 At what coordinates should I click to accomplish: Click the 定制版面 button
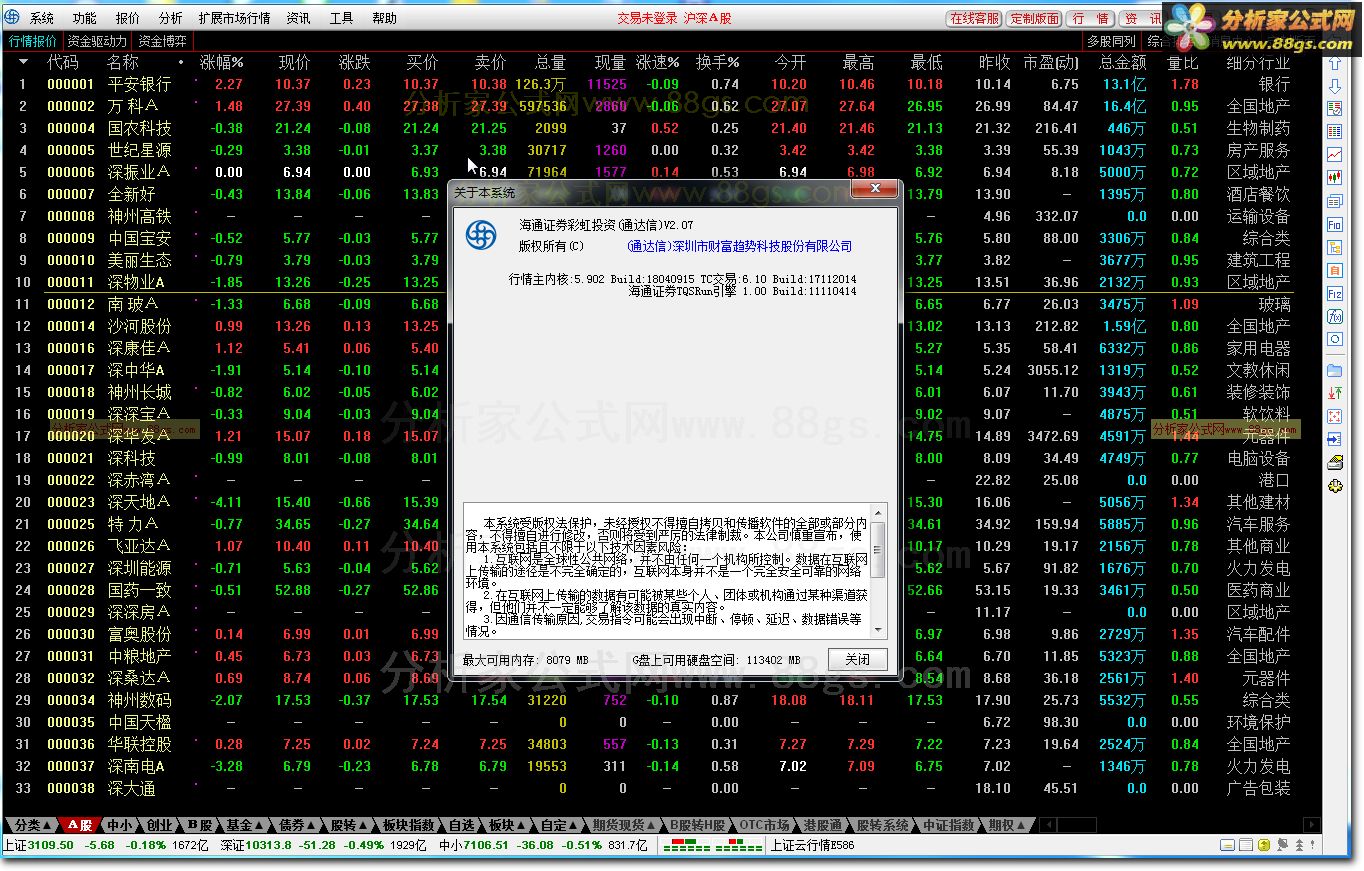[1035, 18]
